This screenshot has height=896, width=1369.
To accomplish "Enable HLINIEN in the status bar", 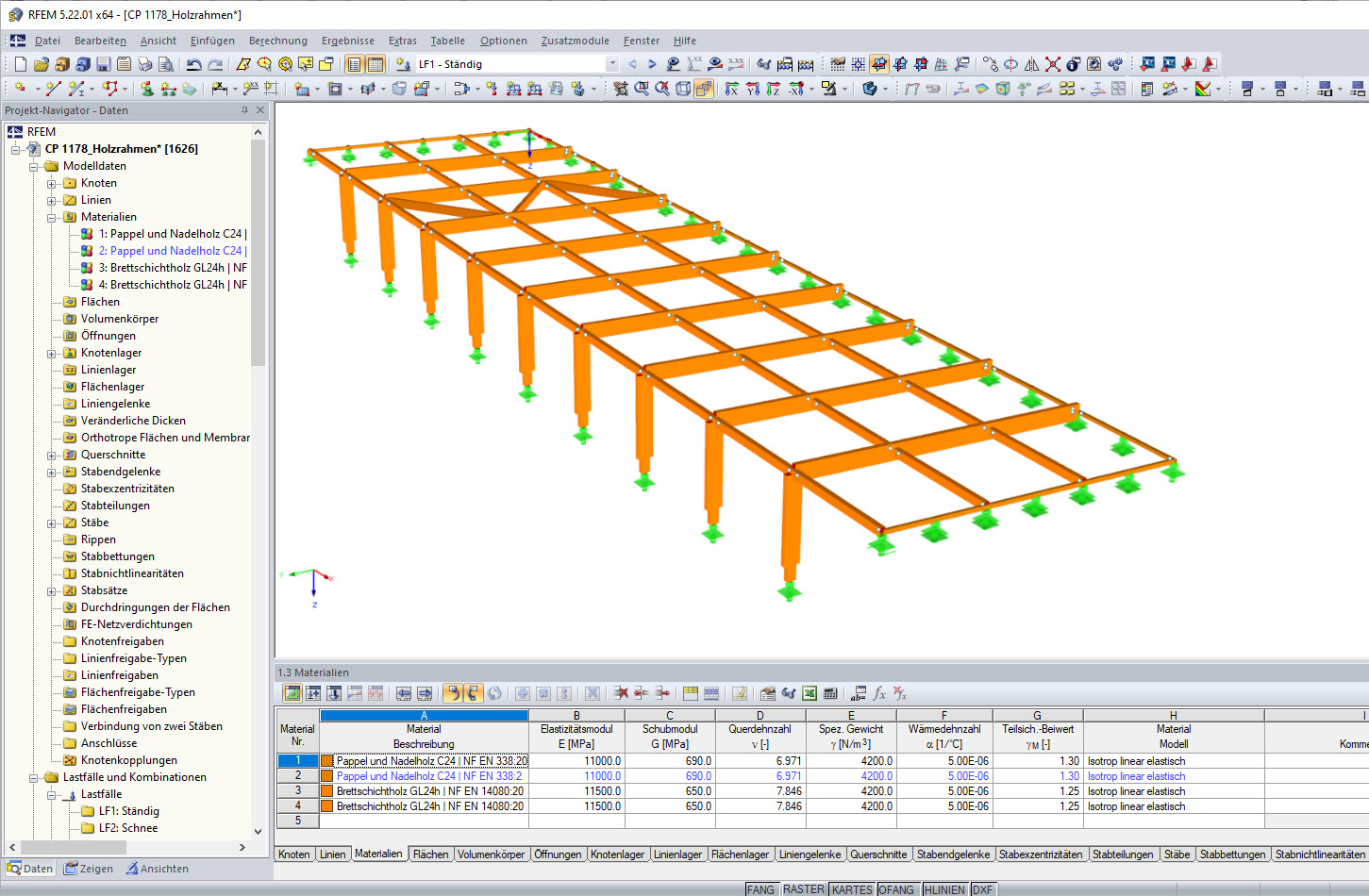I will click(943, 889).
